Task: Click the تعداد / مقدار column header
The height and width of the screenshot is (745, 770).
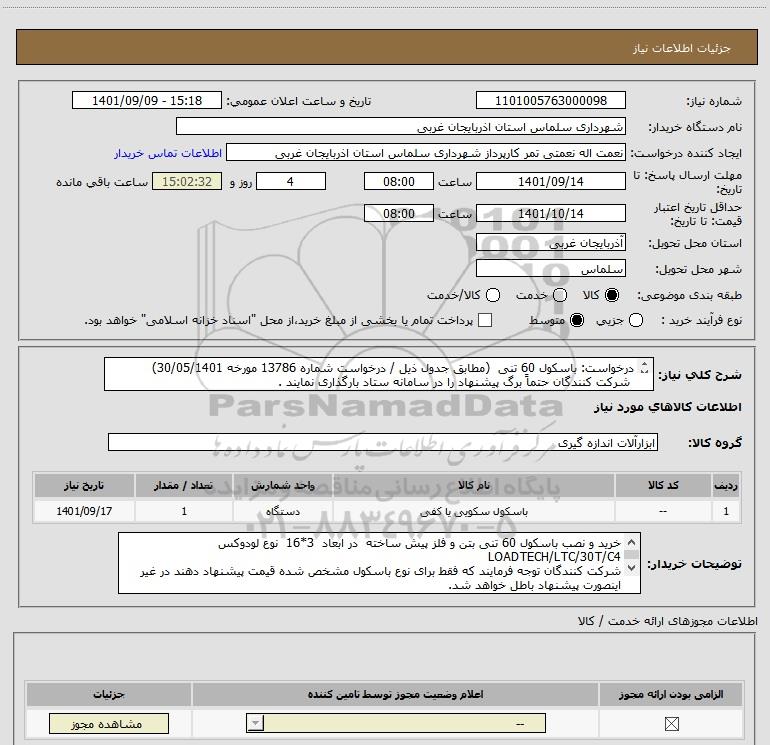Action: click(184, 485)
